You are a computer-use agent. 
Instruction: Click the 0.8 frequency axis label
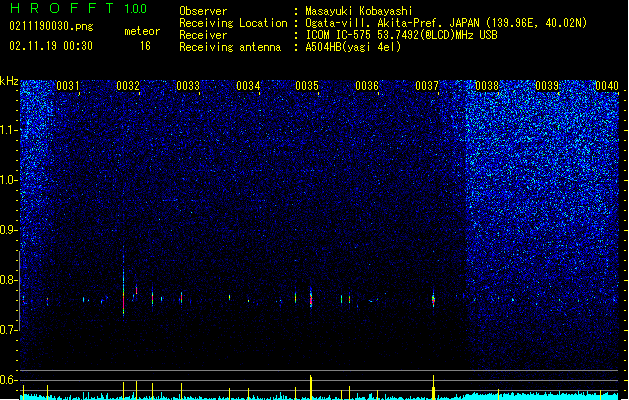[x=9, y=280]
